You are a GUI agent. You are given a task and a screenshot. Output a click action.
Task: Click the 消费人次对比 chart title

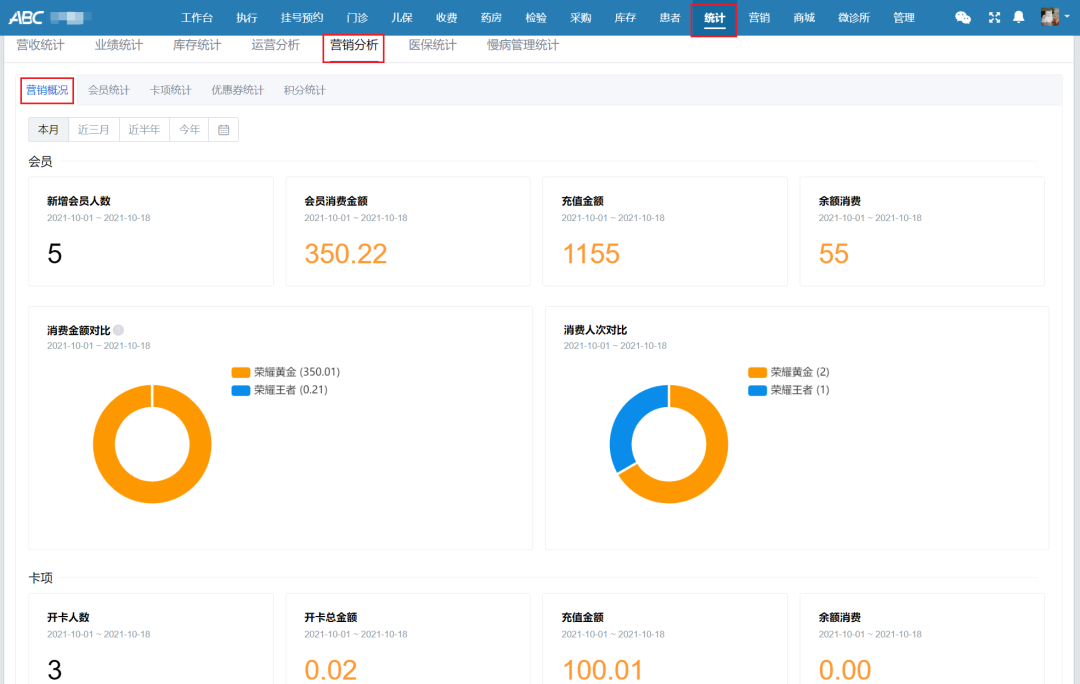coord(595,330)
